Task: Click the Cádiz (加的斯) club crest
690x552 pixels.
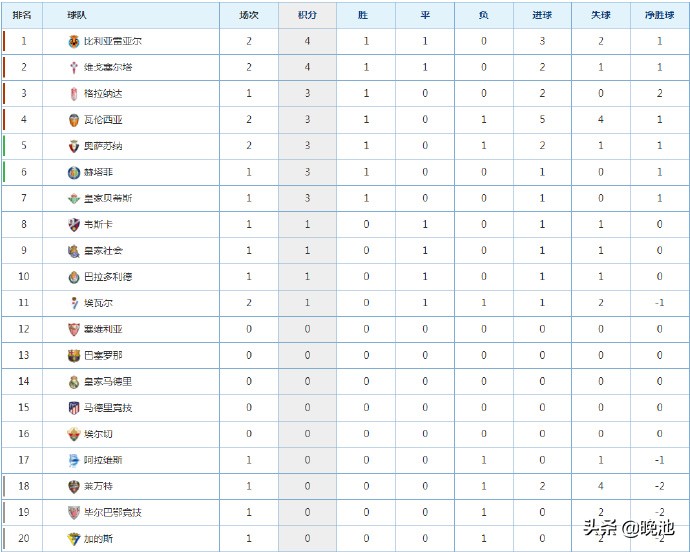Action: click(74, 538)
